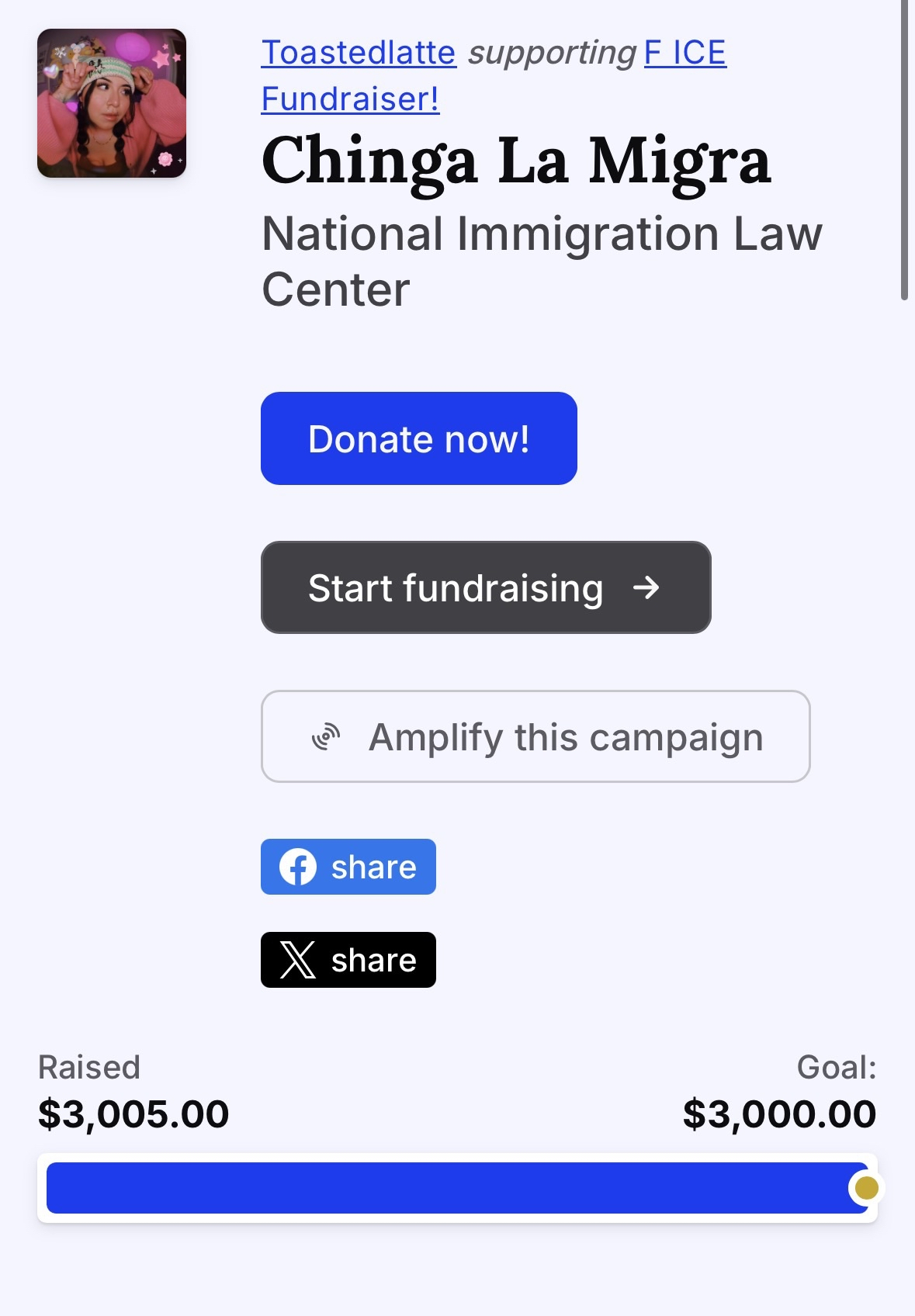Click the arrow icon beside Start fundraising
The width and height of the screenshot is (915, 1316).
[x=646, y=588]
